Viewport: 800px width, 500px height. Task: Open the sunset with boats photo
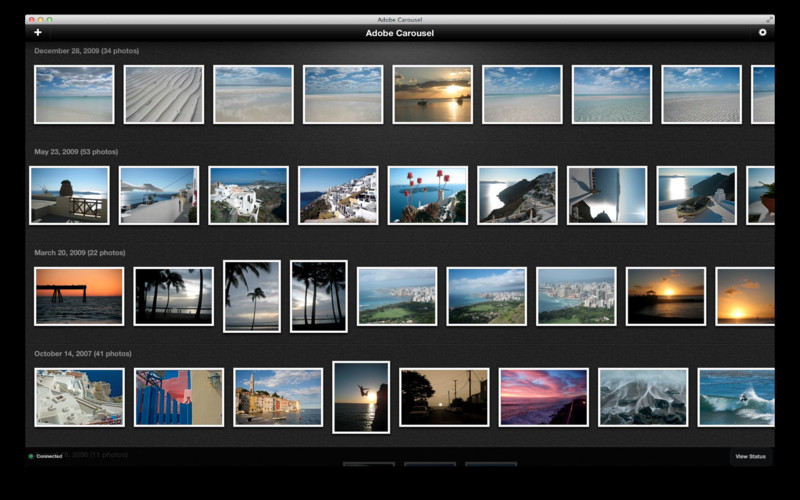click(432, 95)
